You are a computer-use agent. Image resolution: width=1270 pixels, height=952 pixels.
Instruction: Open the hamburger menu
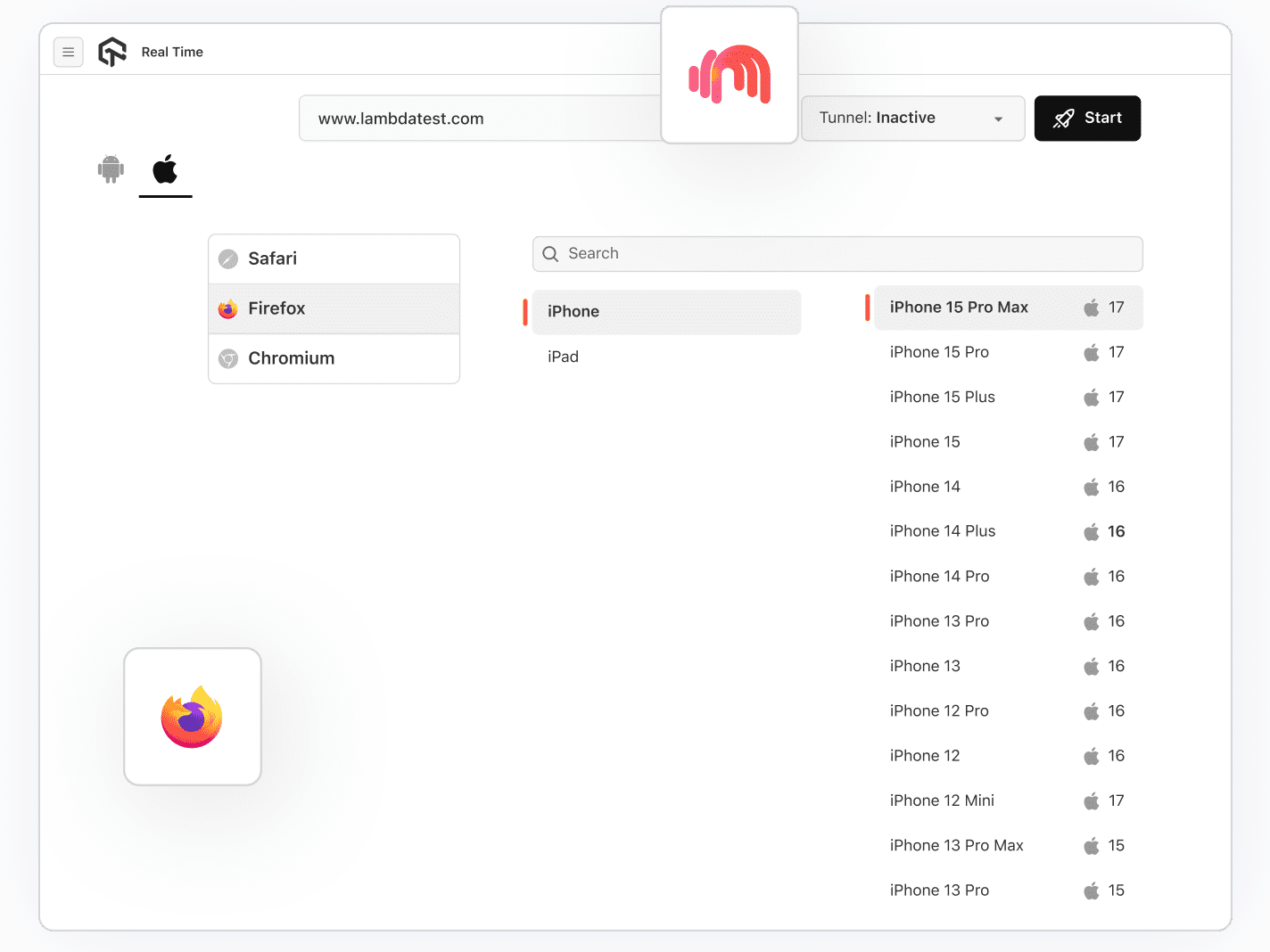[69, 52]
